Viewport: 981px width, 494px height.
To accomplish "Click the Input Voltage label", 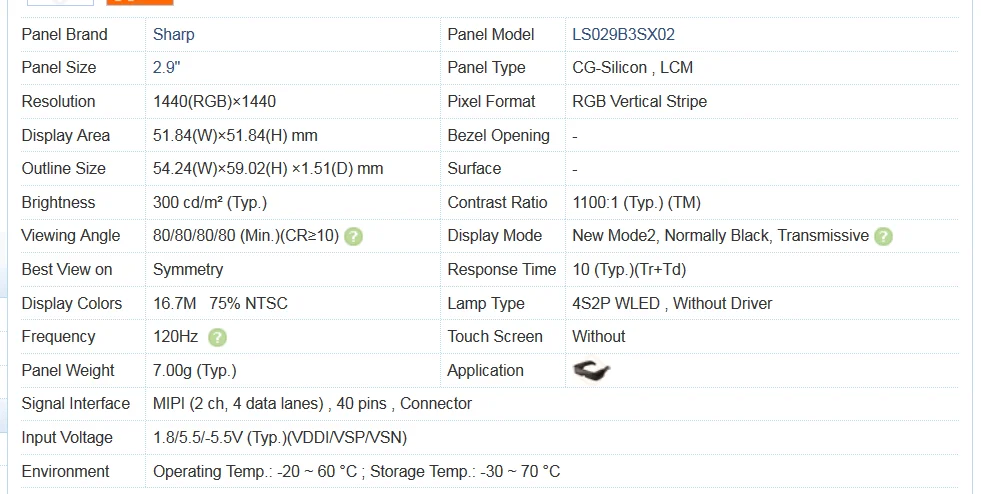I will click(x=67, y=438).
